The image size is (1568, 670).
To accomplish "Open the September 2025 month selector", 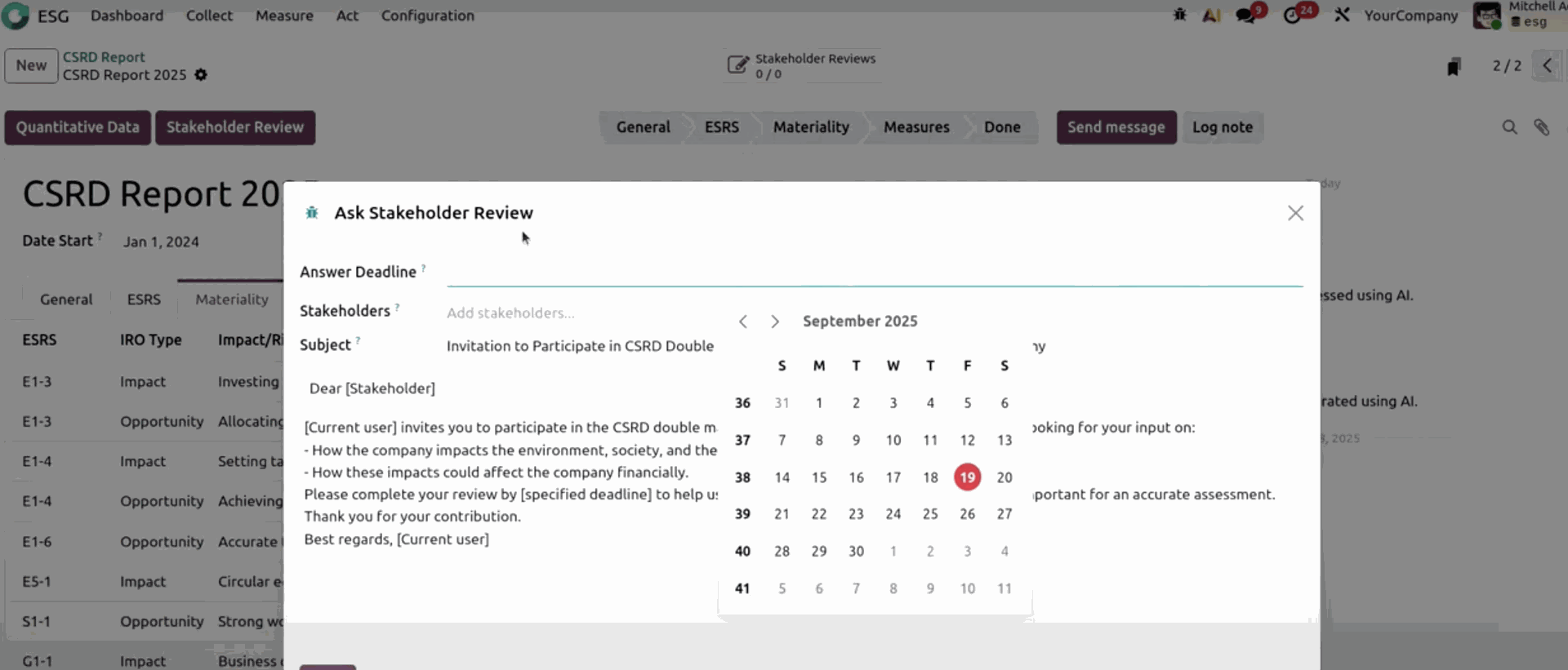I will [860, 322].
